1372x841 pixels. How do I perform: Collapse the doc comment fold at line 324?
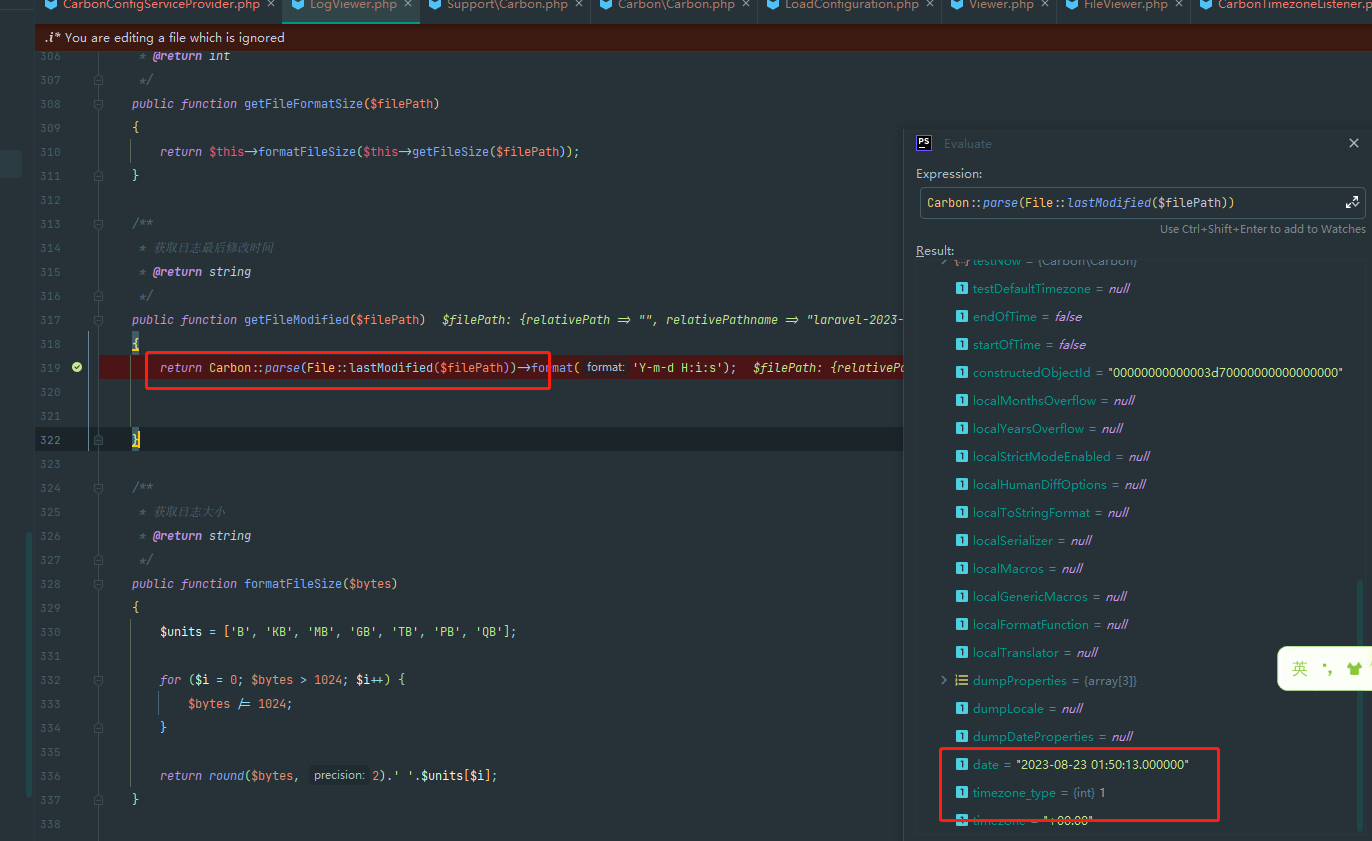pyautogui.click(x=98, y=488)
